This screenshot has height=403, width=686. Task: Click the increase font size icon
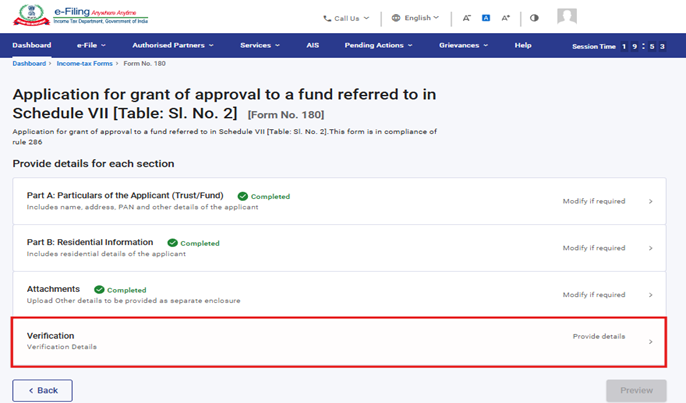pyautogui.click(x=506, y=18)
